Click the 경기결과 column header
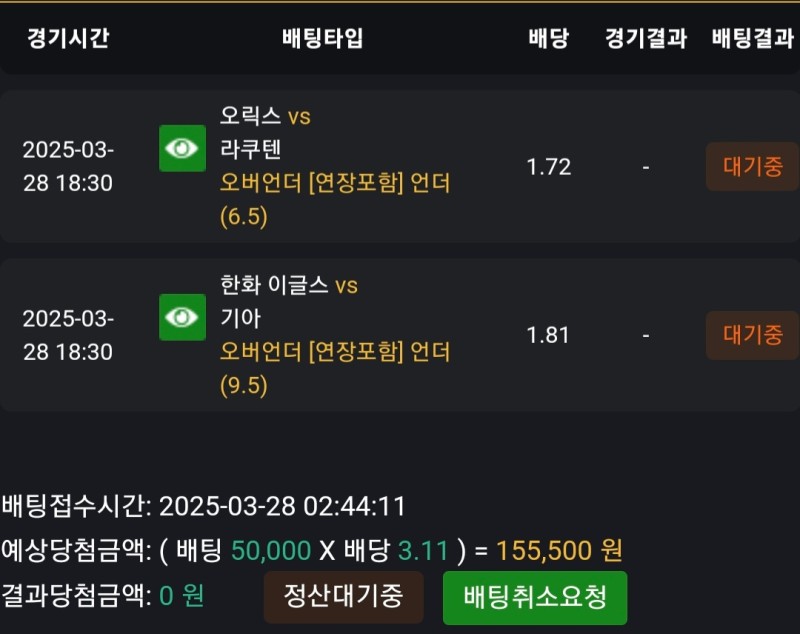This screenshot has width=800, height=634. click(645, 39)
